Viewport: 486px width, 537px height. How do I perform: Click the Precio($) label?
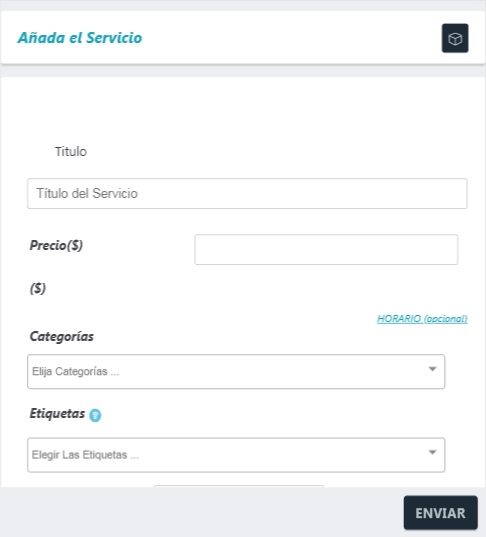56,246
